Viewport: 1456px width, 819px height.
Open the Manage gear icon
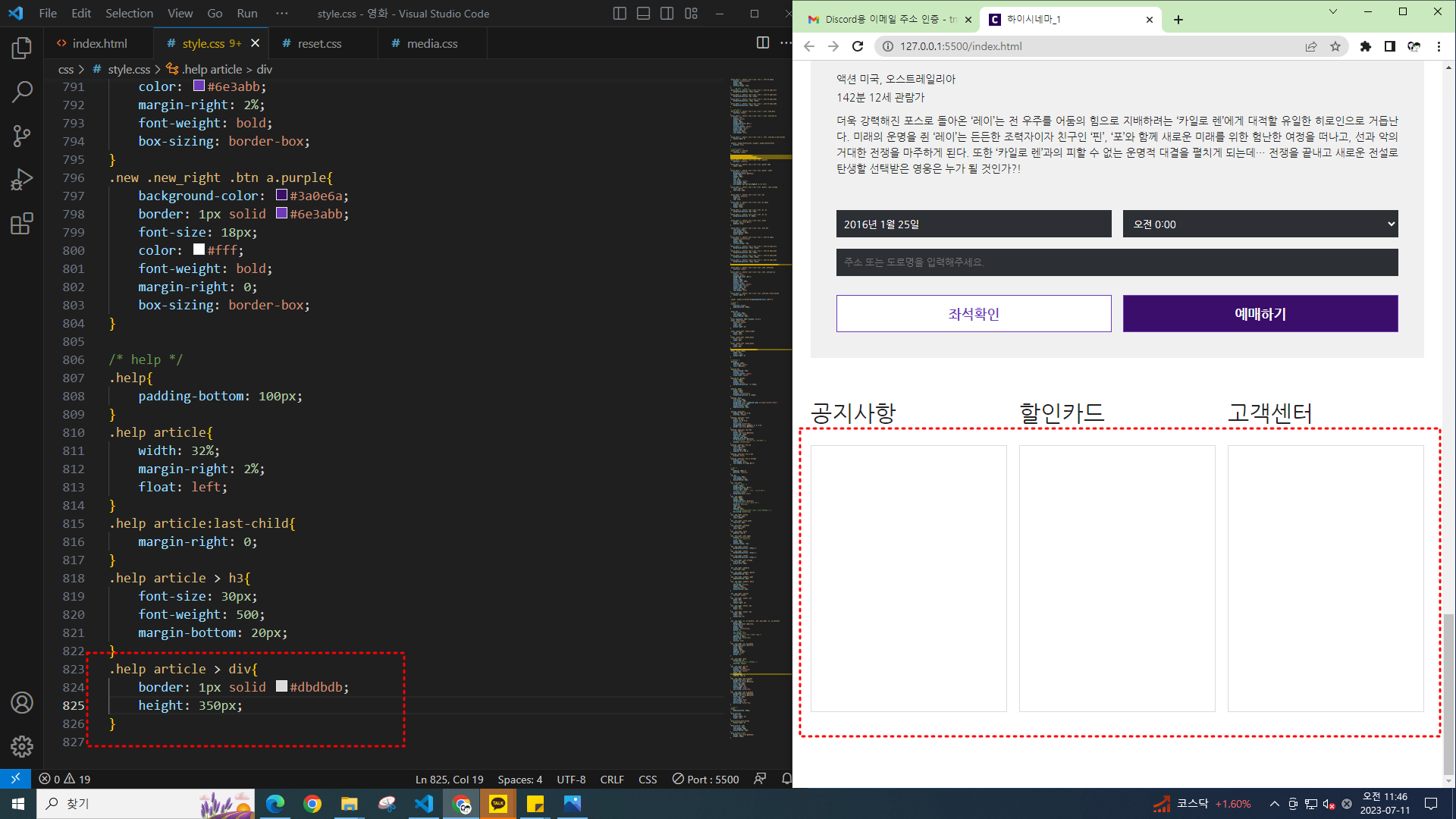point(22,746)
